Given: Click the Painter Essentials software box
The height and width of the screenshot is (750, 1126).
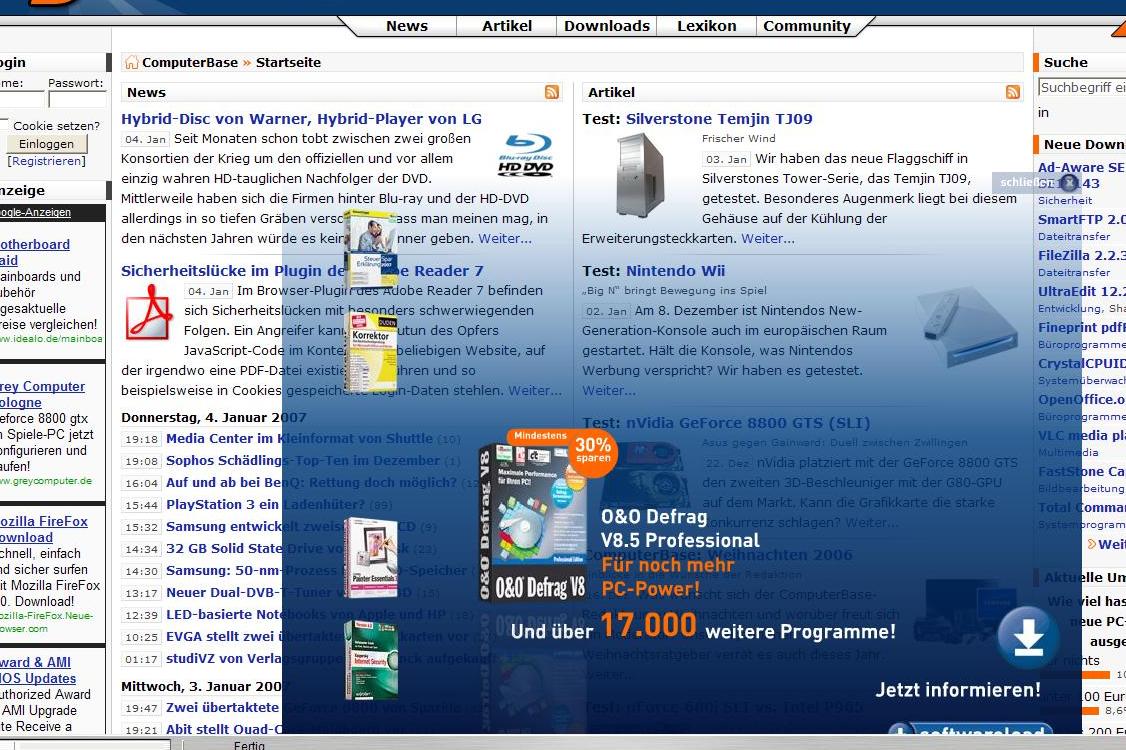Looking at the screenshot, I should click(371, 558).
